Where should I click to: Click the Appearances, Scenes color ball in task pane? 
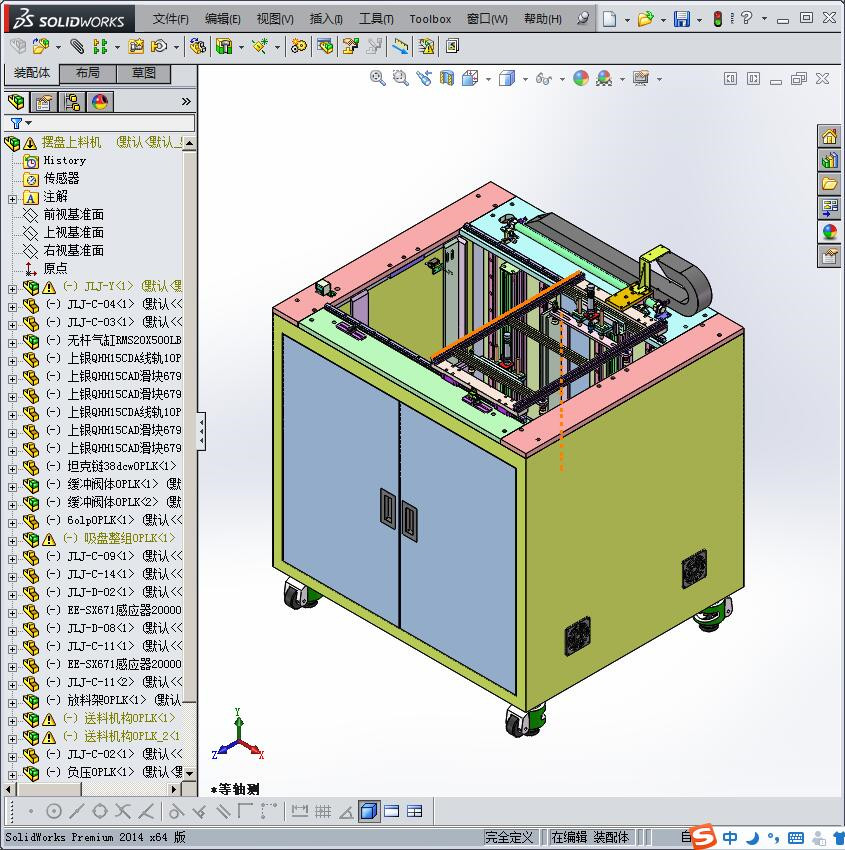click(x=829, y=231)
